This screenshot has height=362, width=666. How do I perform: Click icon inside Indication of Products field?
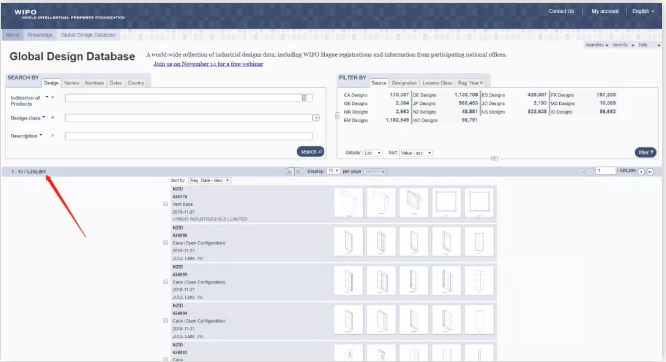(x=304, y=98)
